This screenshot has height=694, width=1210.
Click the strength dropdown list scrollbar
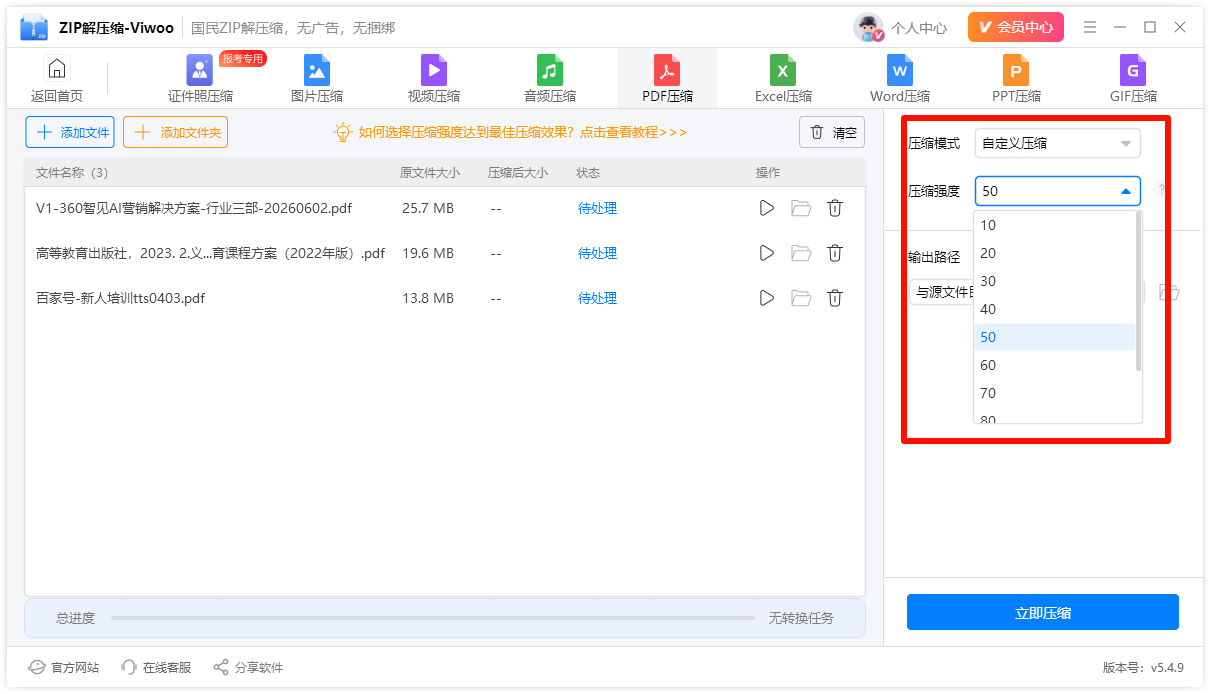(1139, 291)
